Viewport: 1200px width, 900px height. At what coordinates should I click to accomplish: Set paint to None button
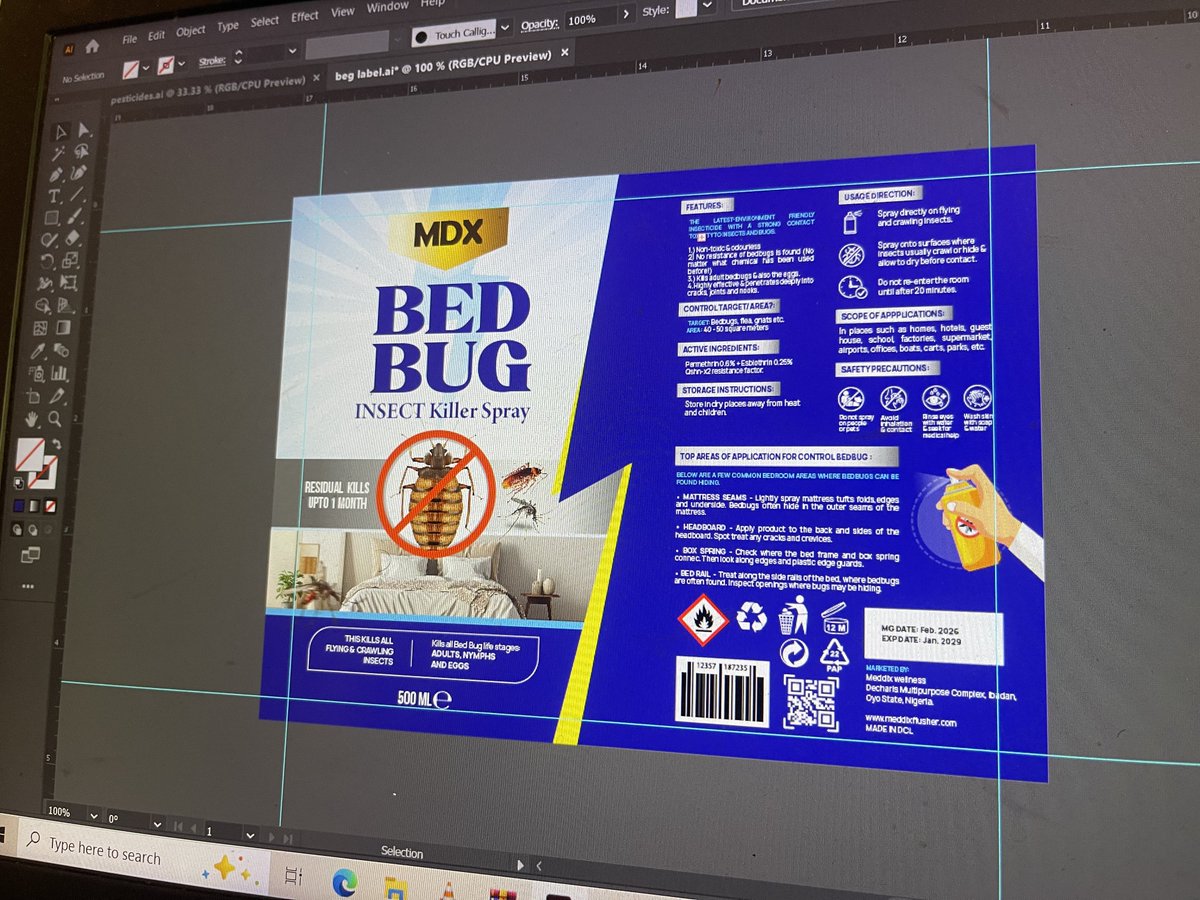pos(51,506)
